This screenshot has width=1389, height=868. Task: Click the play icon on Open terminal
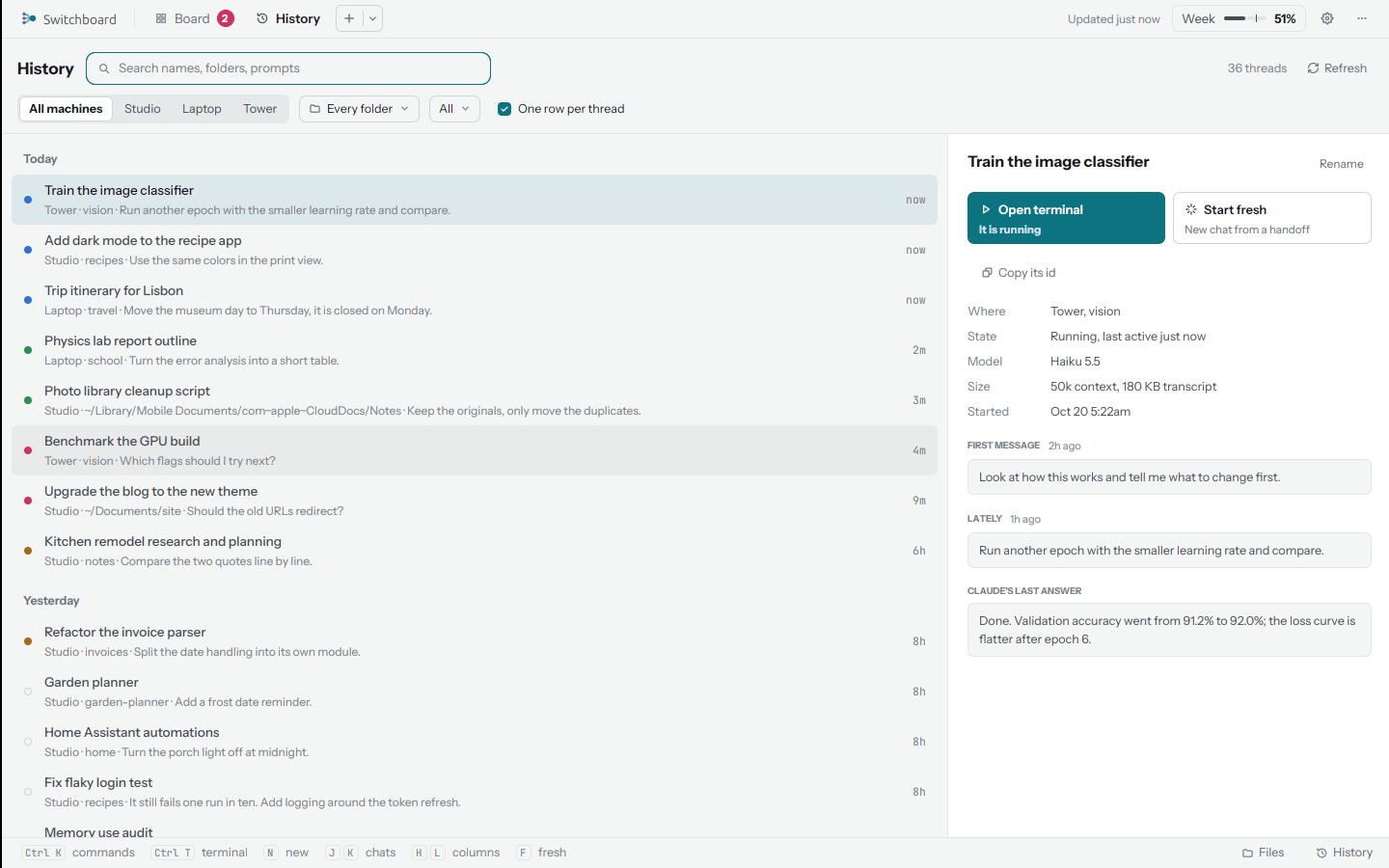point(986,209)
